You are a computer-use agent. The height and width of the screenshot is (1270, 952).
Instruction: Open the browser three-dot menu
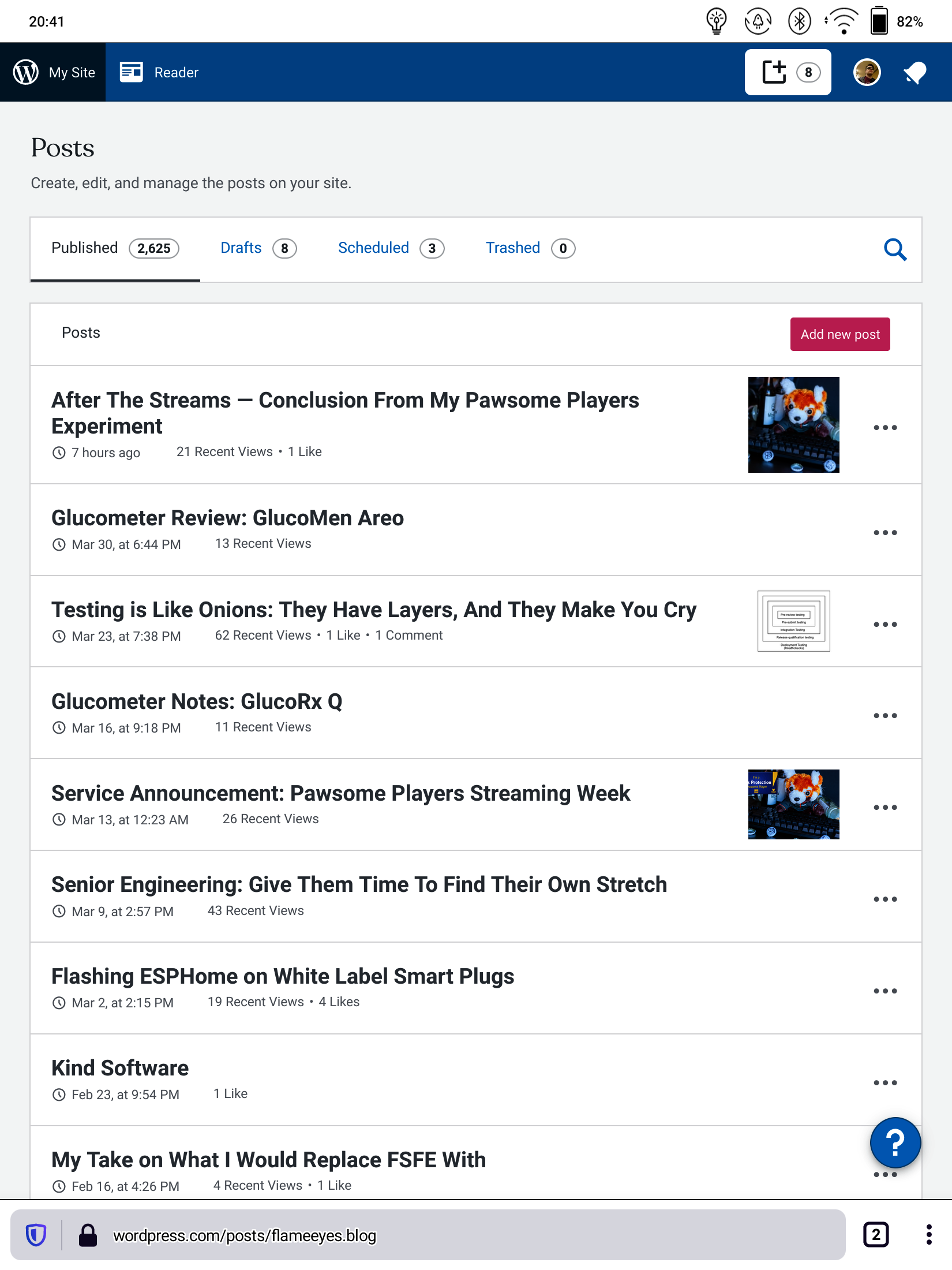tap(928, 1235)
